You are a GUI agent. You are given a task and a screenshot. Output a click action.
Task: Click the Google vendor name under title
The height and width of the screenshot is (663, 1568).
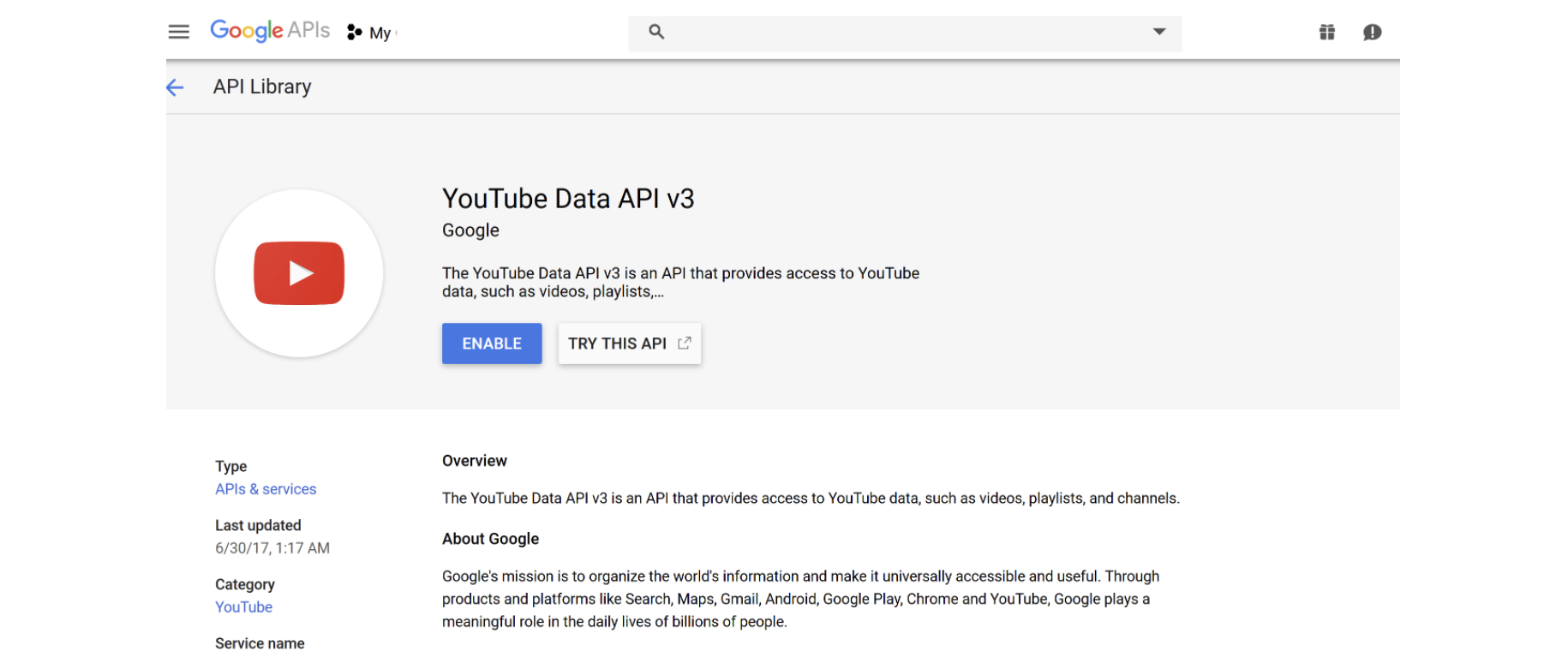(470, 230)
